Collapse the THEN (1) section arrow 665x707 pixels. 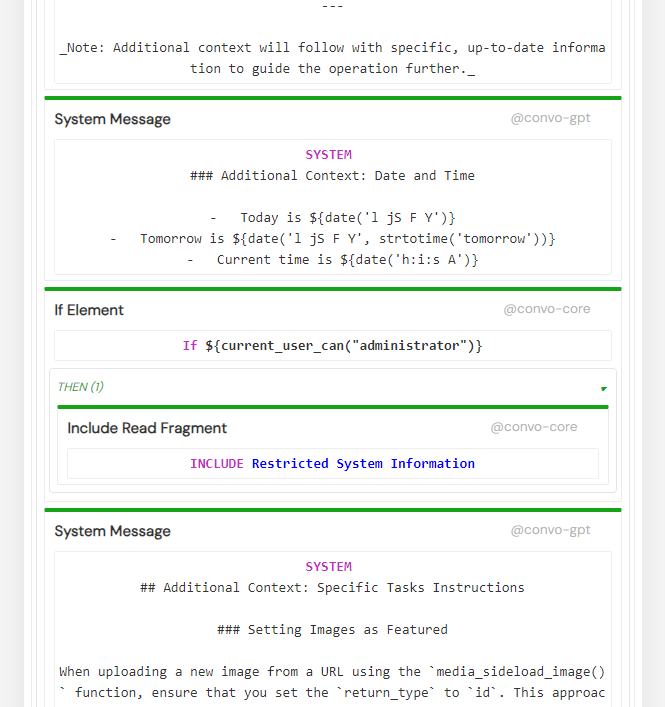[x=604, y=389]
